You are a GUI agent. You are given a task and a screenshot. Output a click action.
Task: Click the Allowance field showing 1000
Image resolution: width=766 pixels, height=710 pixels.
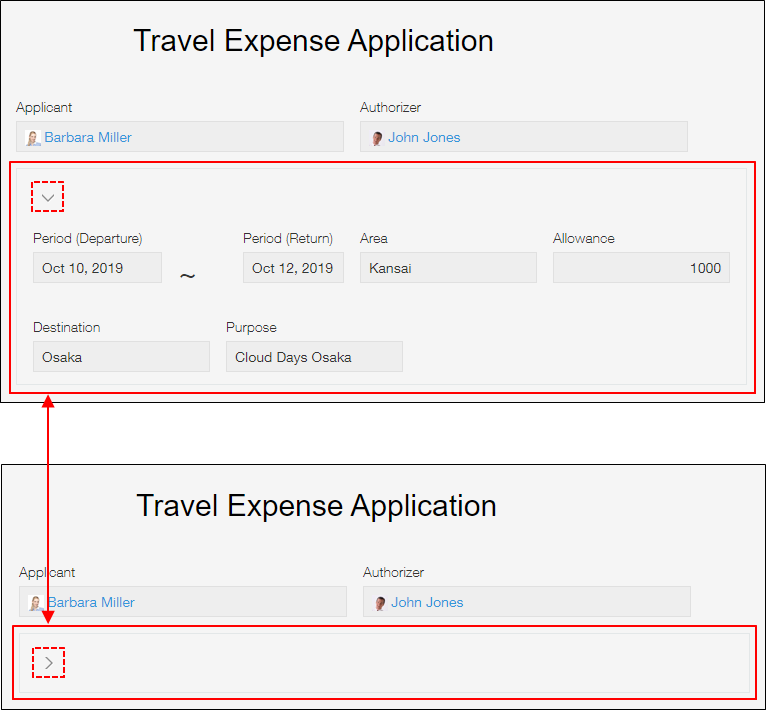point(641,268)
